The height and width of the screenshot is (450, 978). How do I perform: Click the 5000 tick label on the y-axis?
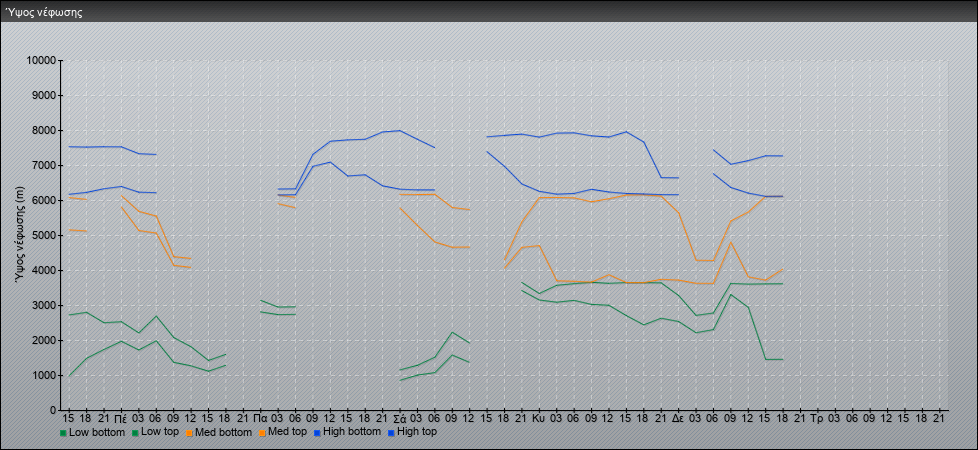[44, 236]
